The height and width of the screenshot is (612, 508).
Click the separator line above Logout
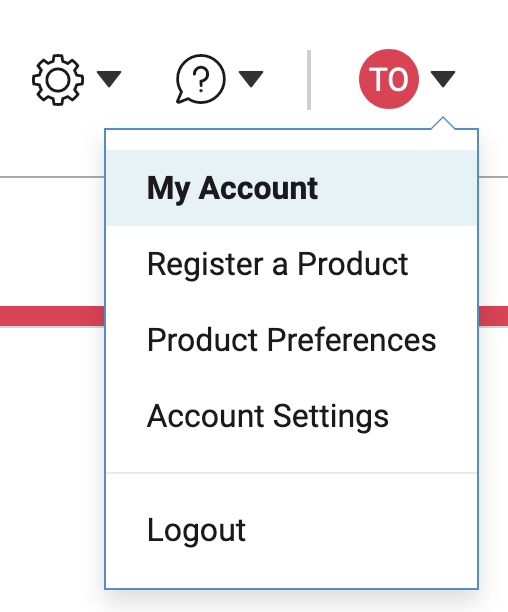[x=291, y=473]
